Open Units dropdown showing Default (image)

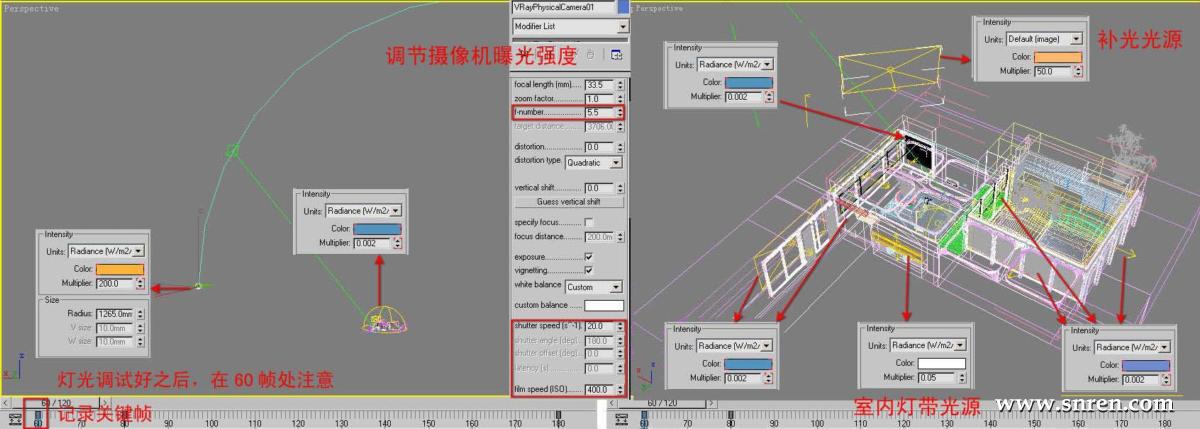[x=1044, y=39]
